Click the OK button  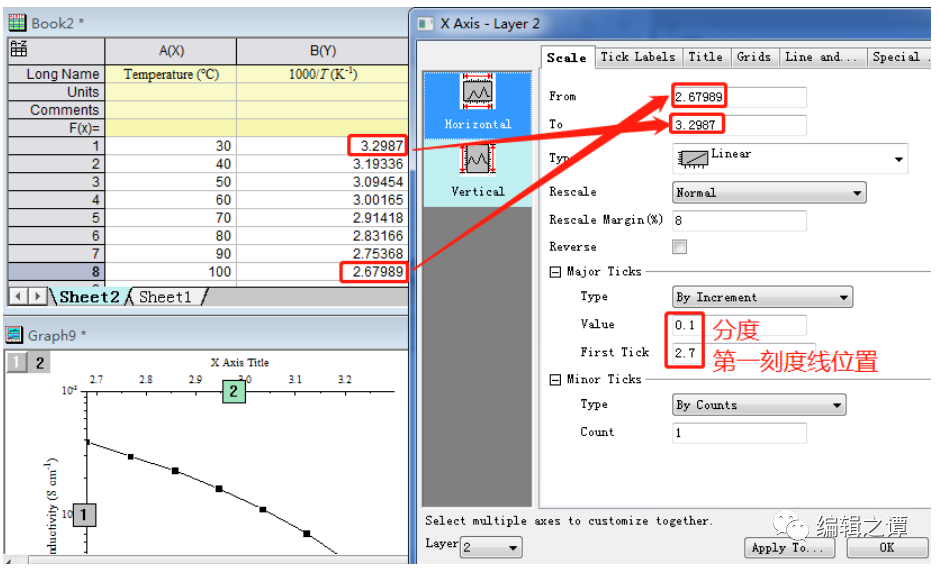click(x=887, y=547)
